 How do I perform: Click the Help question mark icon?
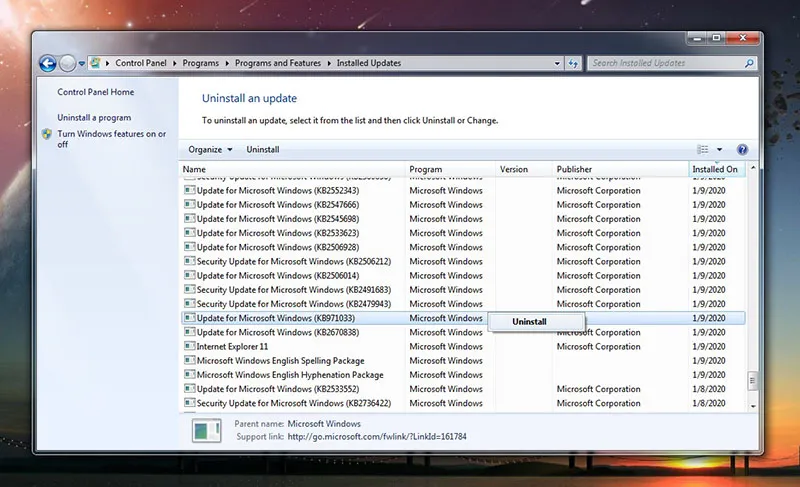742,150
